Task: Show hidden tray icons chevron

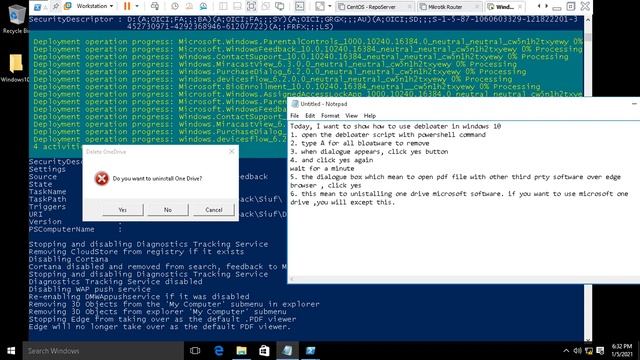Action: click(x=566, y=351)
